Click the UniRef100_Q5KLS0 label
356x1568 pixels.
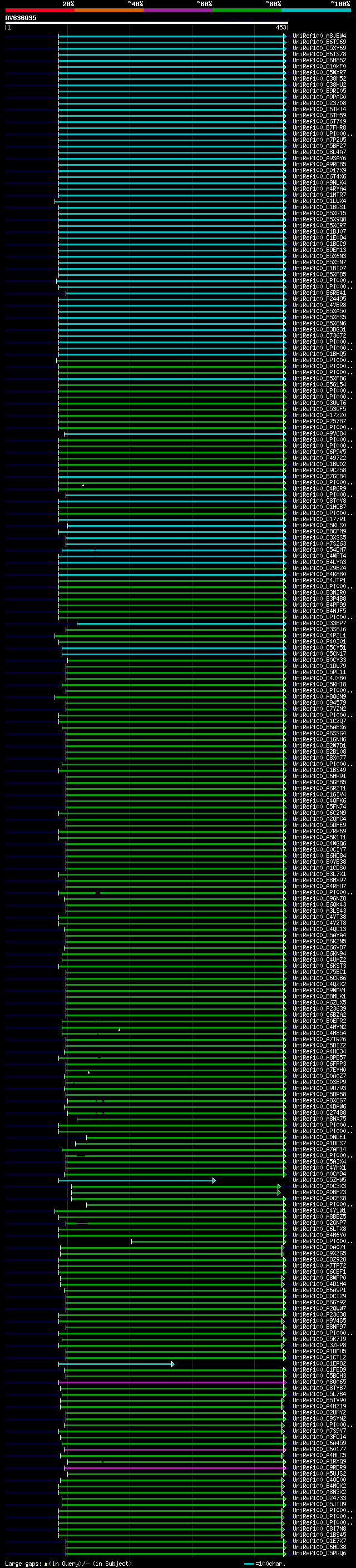(319, 525)
